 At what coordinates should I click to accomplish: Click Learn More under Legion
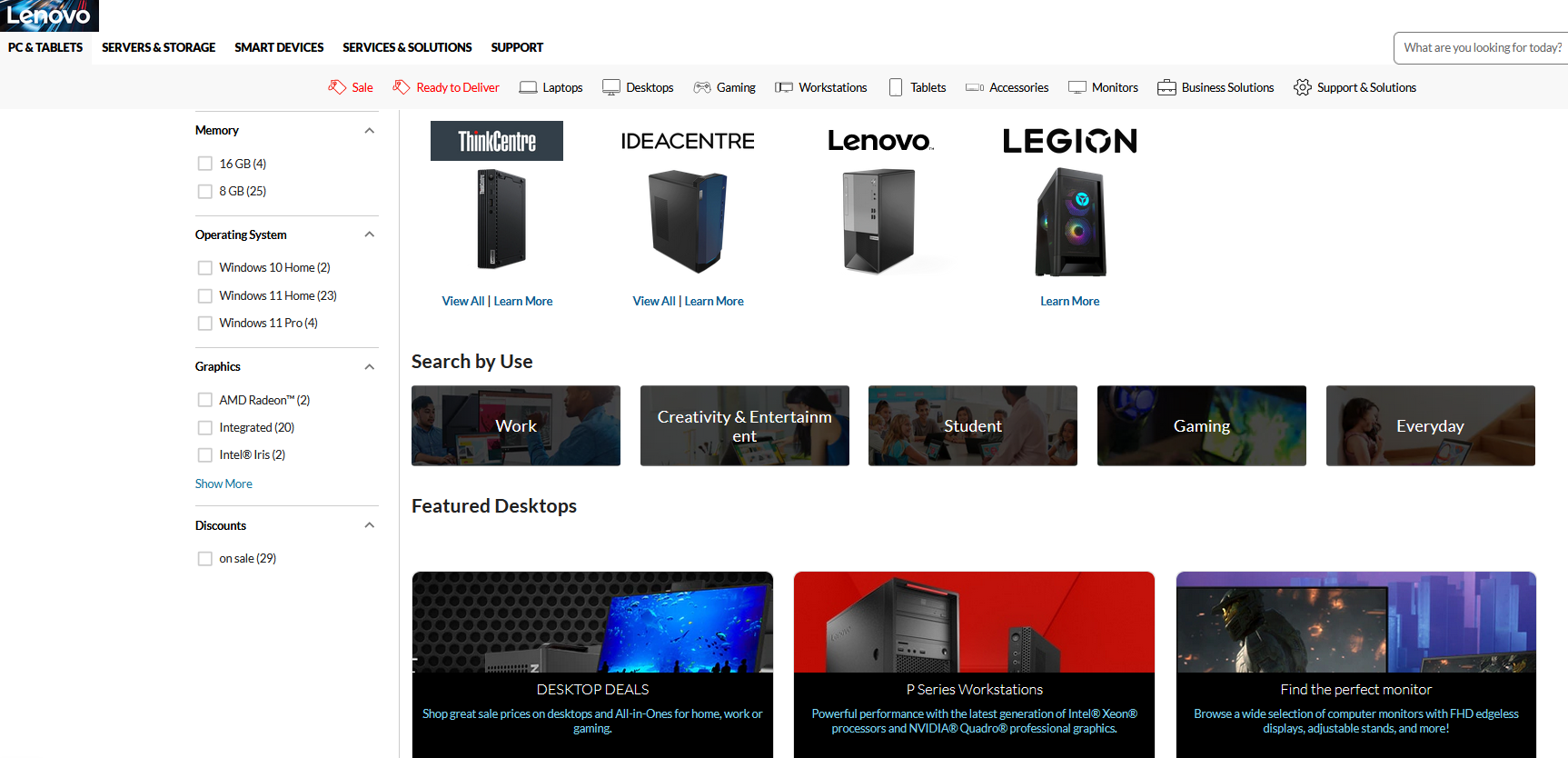point(1069,301)
